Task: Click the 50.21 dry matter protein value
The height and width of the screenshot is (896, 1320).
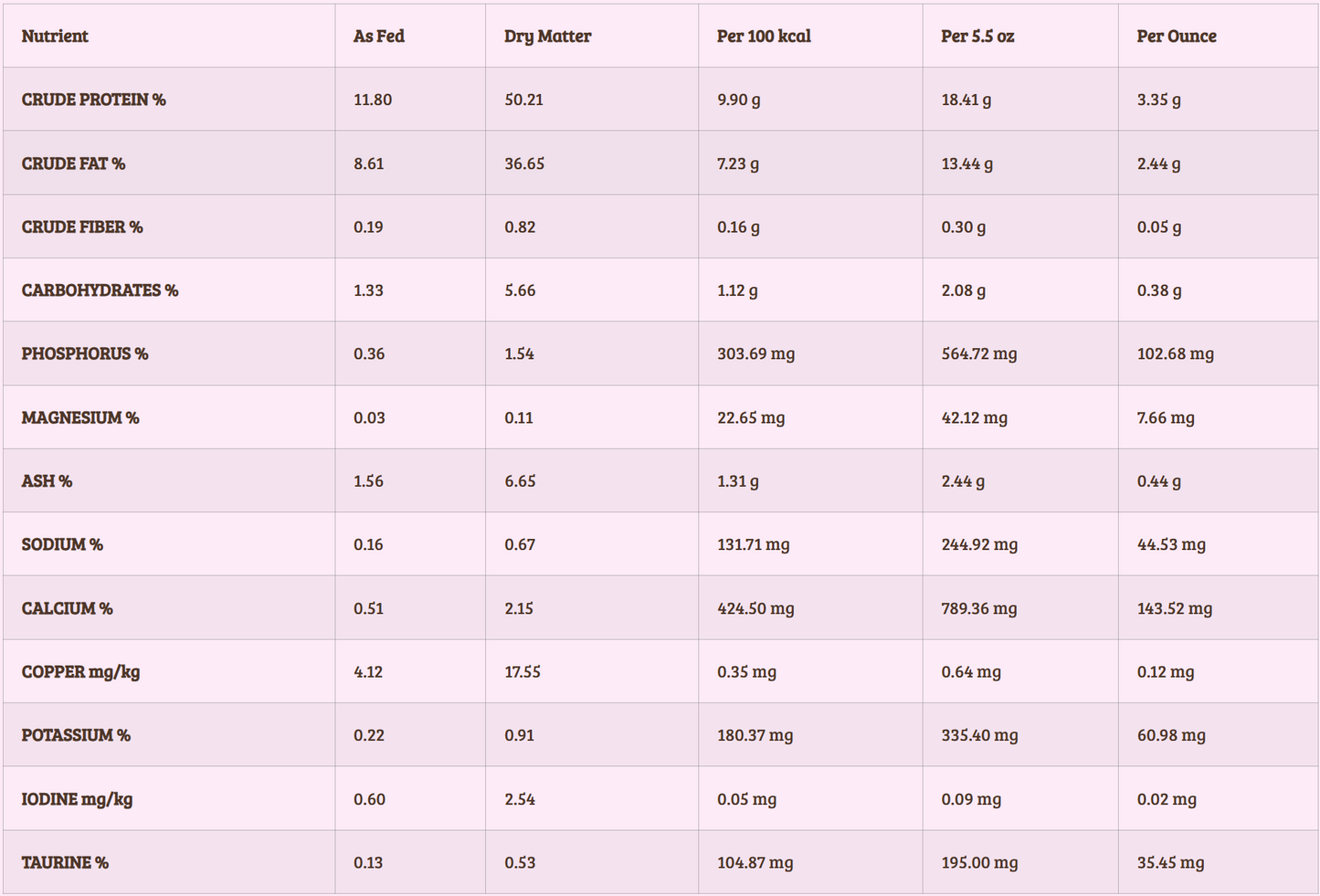Action: pos(523,100)
